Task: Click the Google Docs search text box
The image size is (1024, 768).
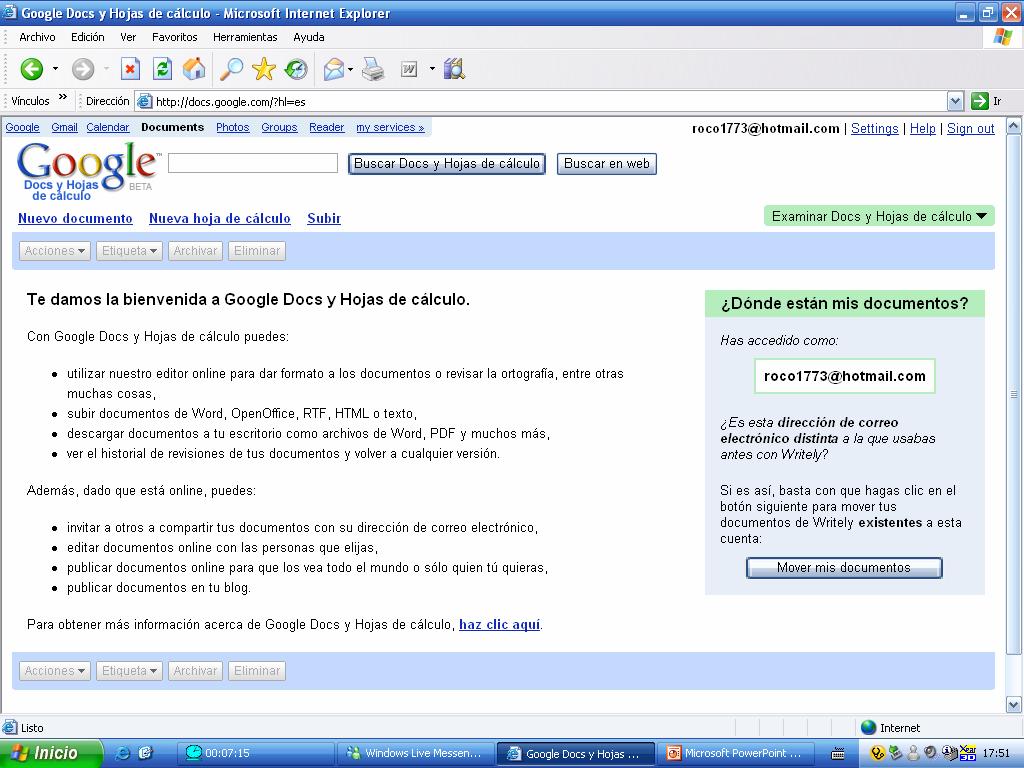Action: coord(253,163)
